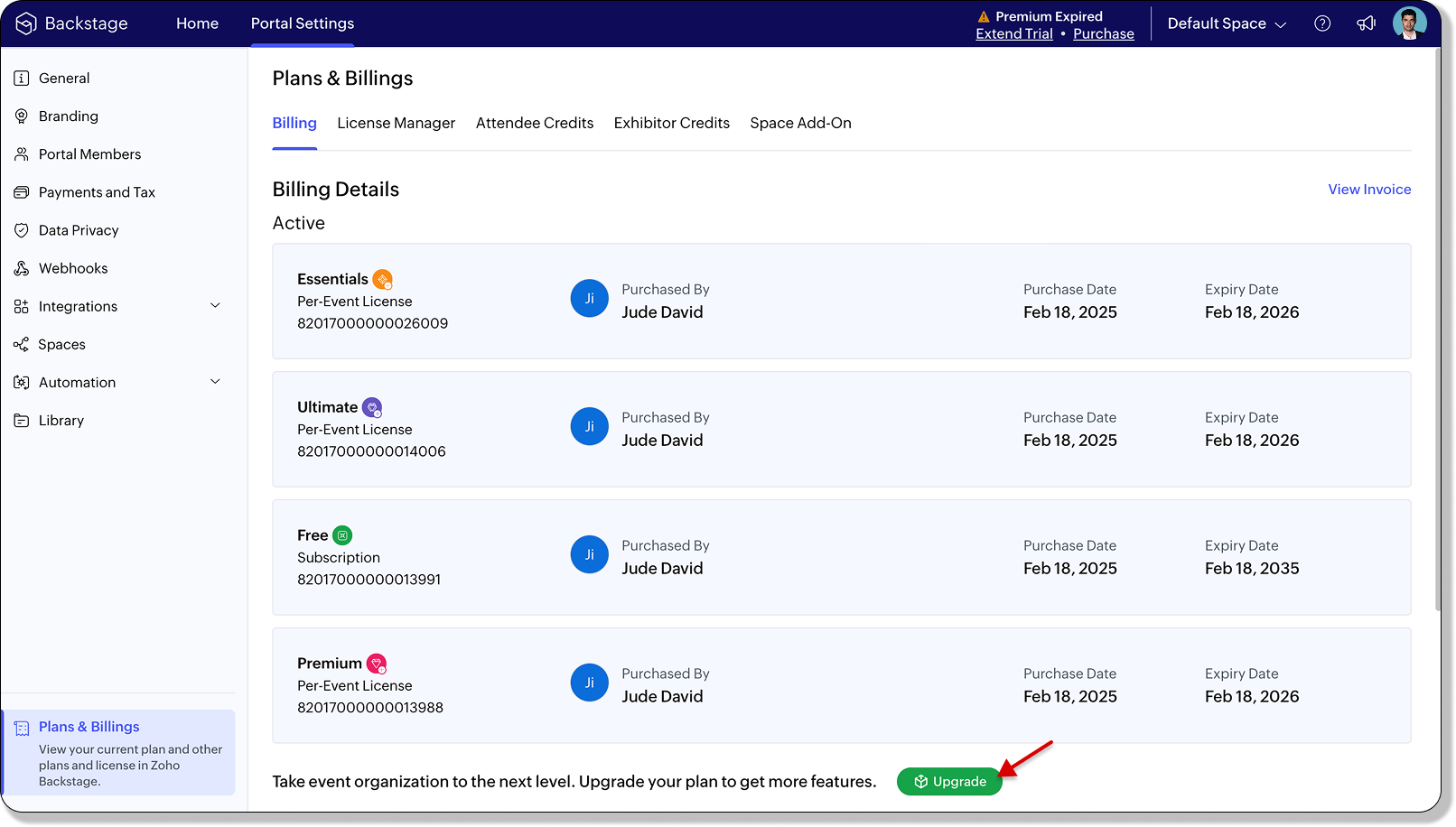Expand the Automation submenu chevron
This screenshot has width=1456, height=827.
(x=215, y=382)
